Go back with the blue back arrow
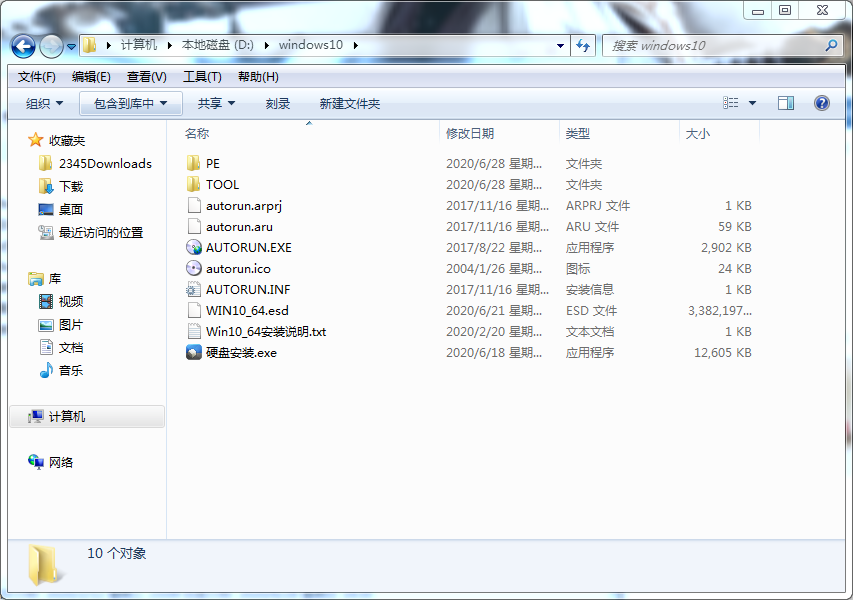Viewport: 853px width, 600px height. pos(23,46)
